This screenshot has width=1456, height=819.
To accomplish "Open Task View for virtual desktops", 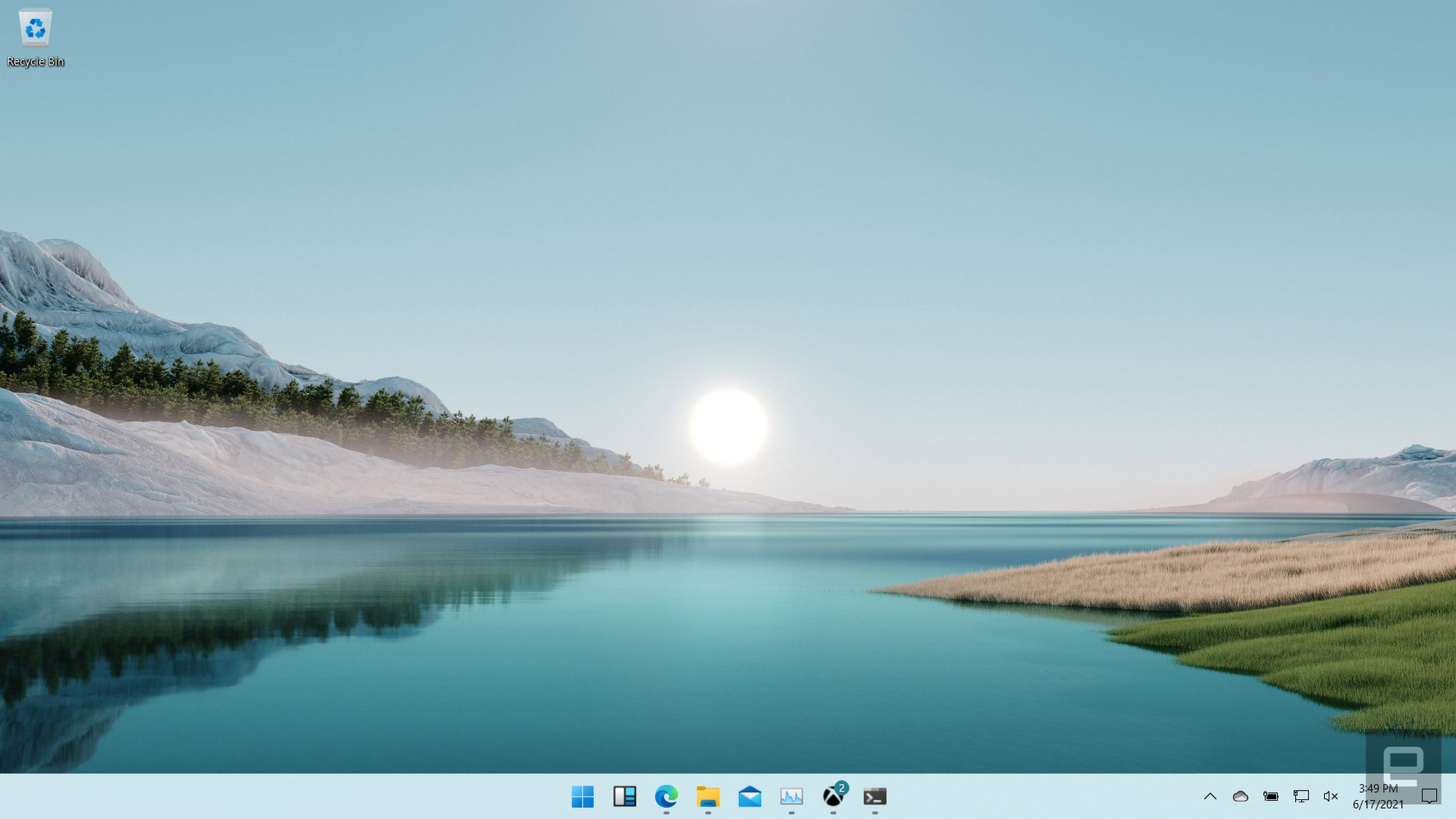I will tap(624, 796).
